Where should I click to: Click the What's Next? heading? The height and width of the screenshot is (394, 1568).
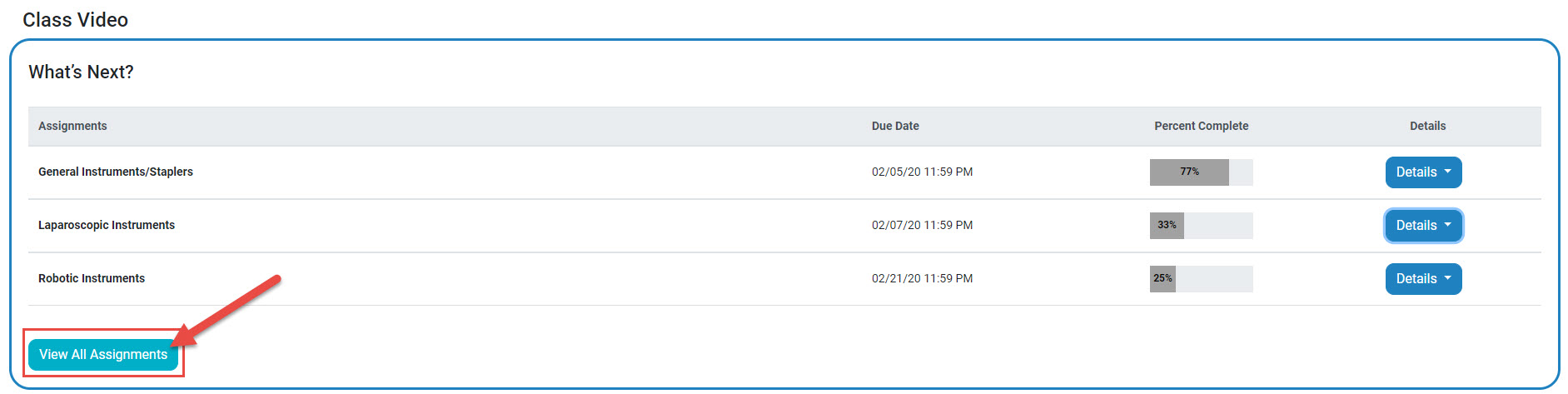click(x=81, y=72)
